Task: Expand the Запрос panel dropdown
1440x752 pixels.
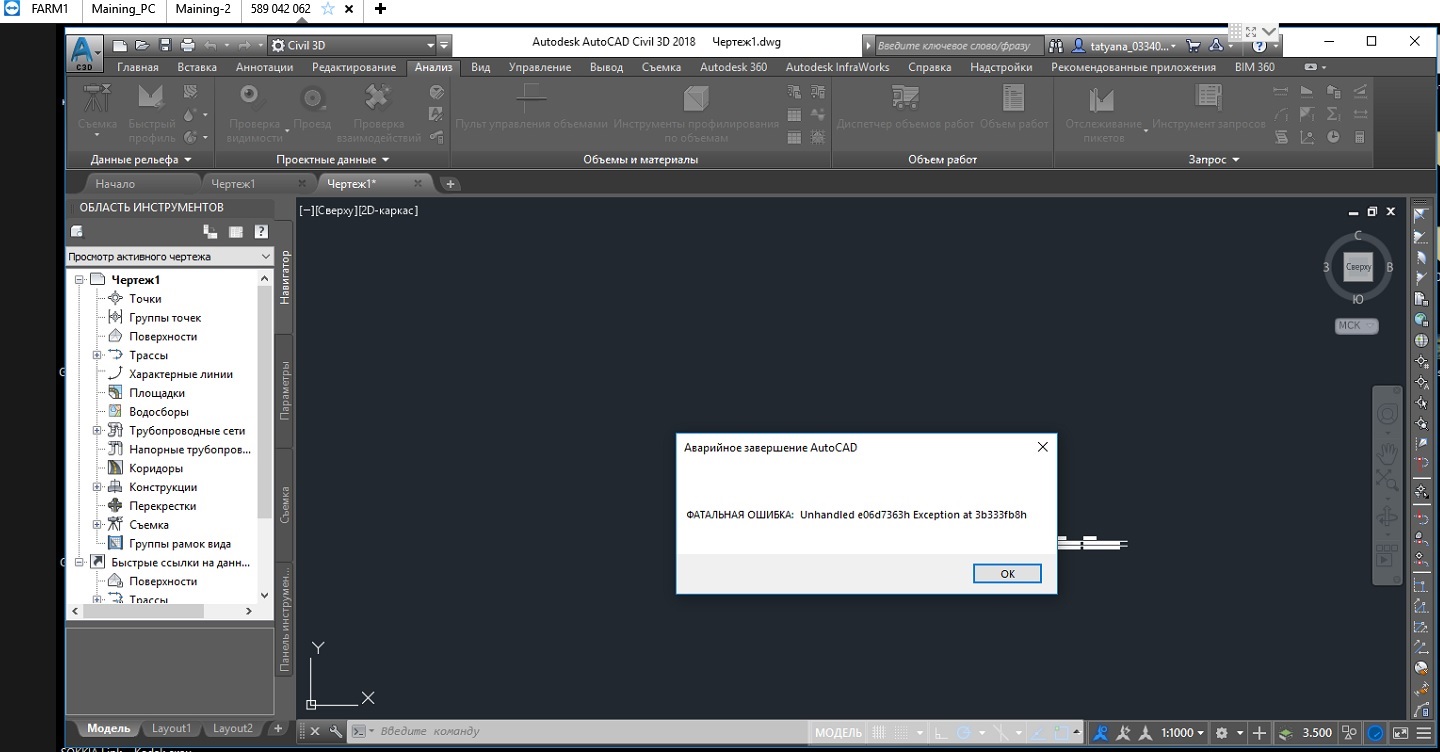Action: 1214,159
